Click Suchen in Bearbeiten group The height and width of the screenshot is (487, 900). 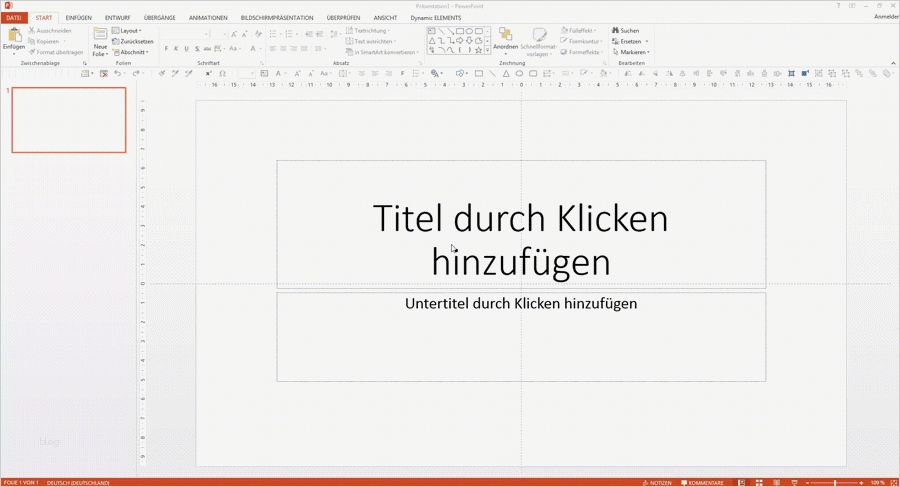625,30
